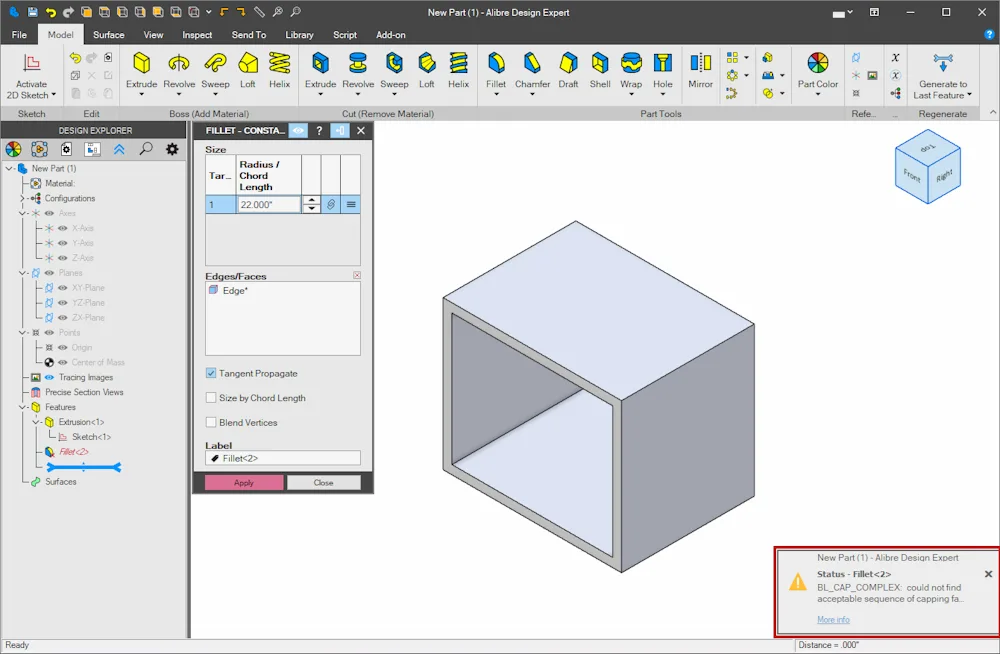This screenshot has height=654, width=1000.
Task: Toggle visibility of XY-Plane
Action: point(62,288)
